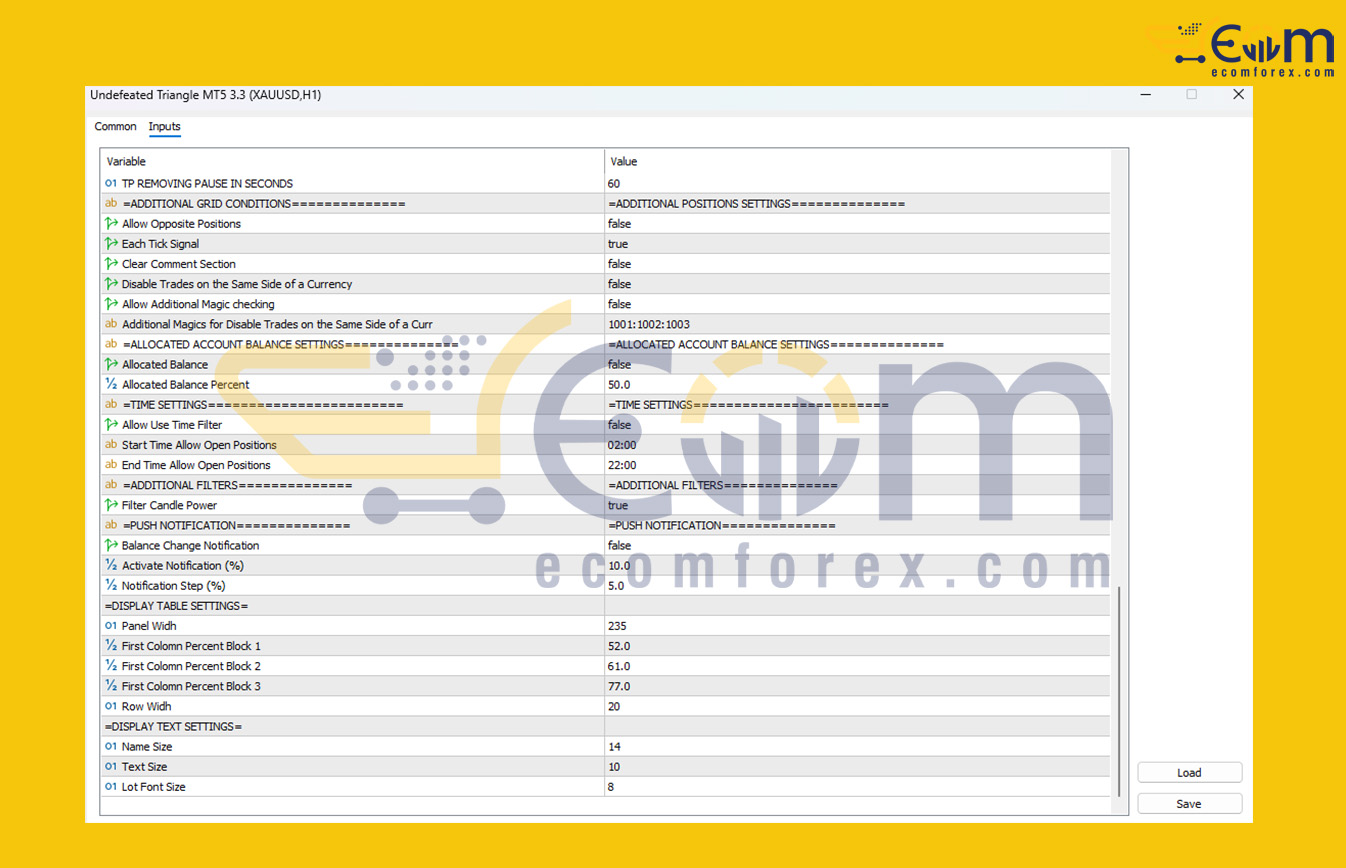Image resolution: width=1346 pixels, height=868 pixels.
Task: Load a saved input preset with Load
Action: pyautogui.click(x=1190, y=773)
